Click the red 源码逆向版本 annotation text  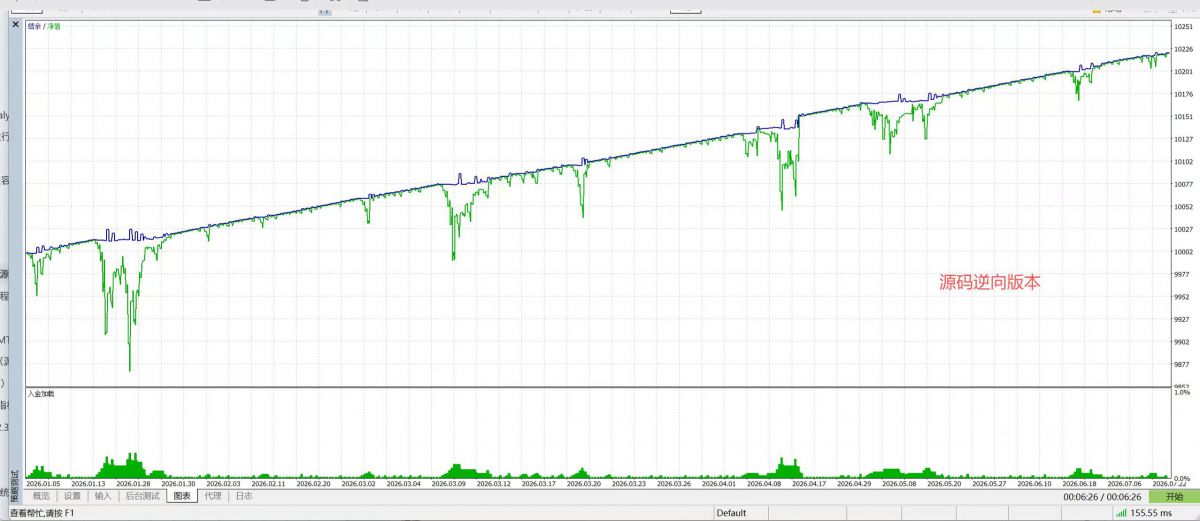click(990, 283)
